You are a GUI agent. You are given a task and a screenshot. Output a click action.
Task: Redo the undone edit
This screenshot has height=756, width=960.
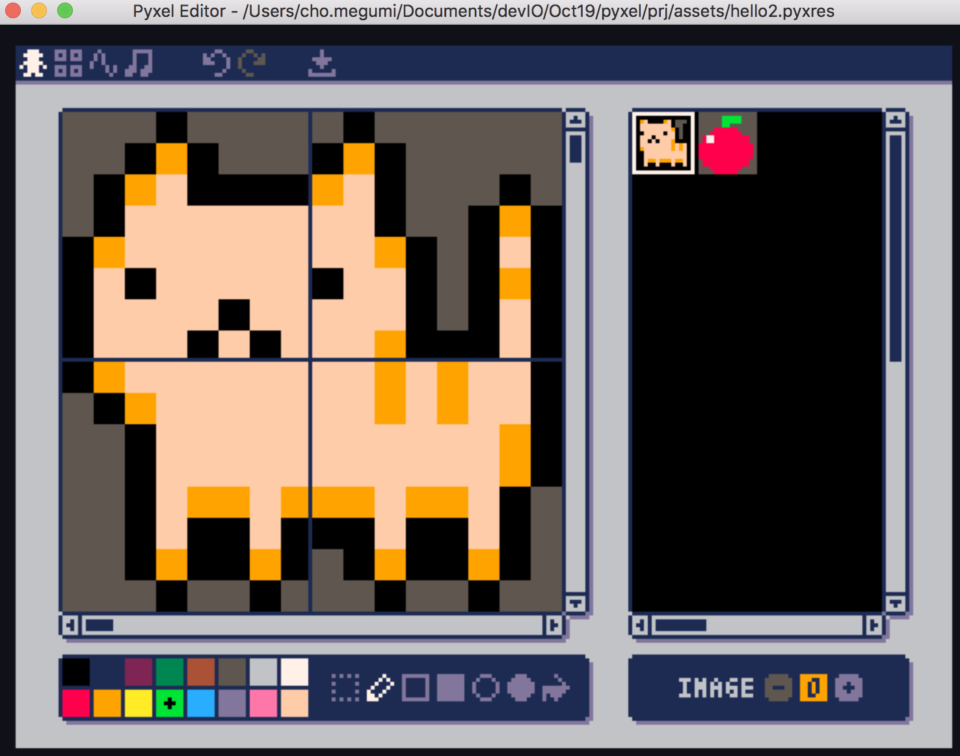click(252, 63)
